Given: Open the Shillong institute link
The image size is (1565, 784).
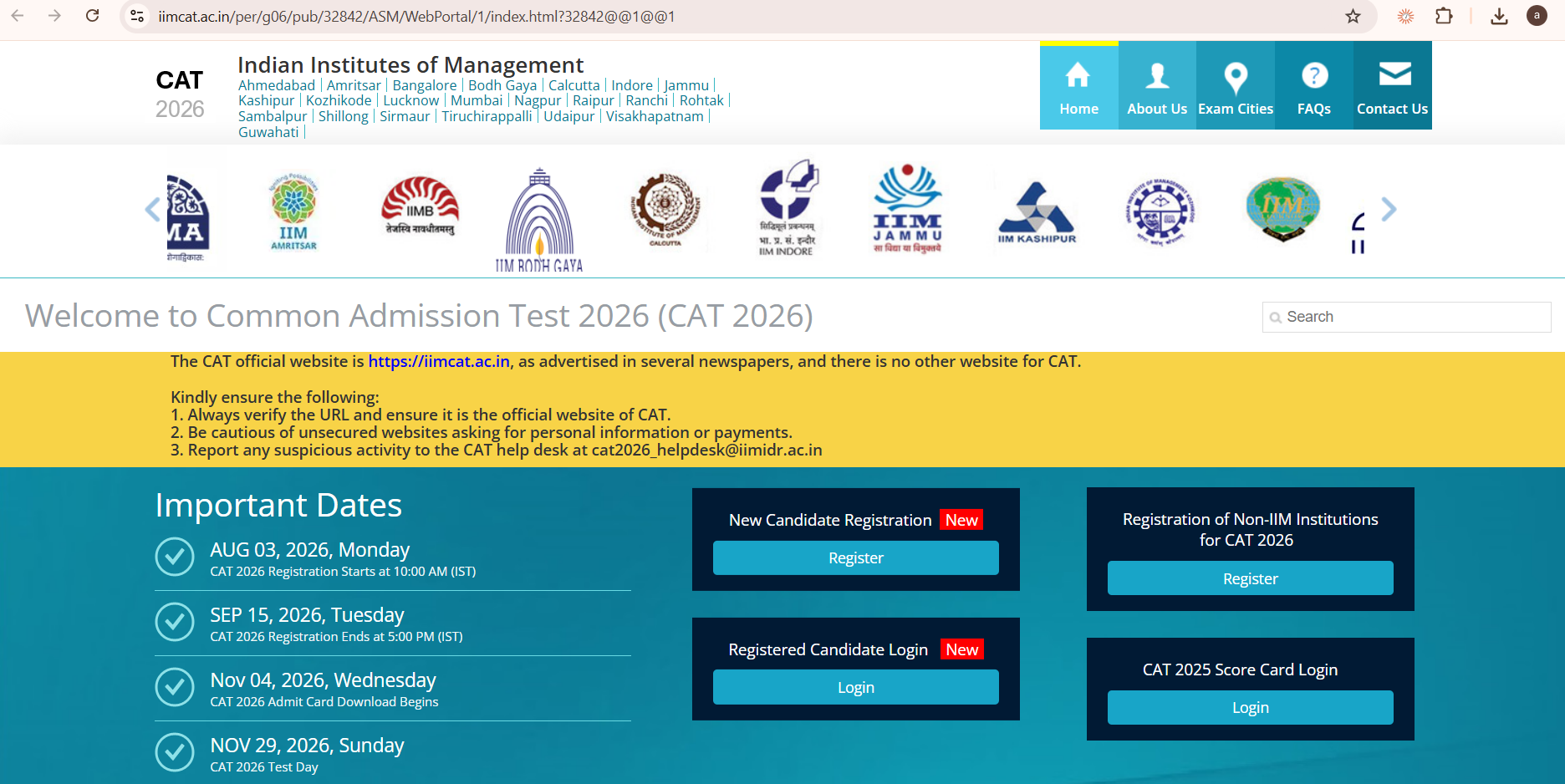Looking at the screenshot, I should click(x=344, y=116).
